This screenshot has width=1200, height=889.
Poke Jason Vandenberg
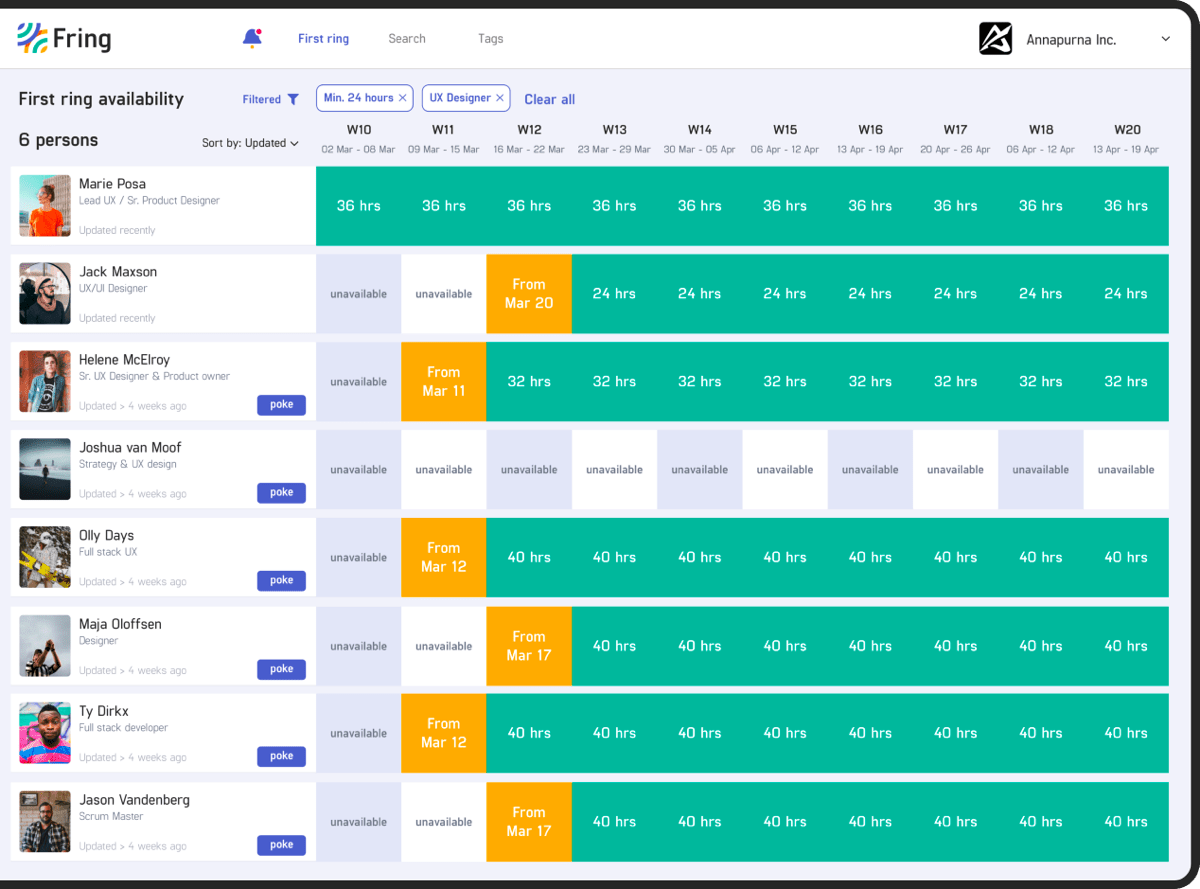281,845
